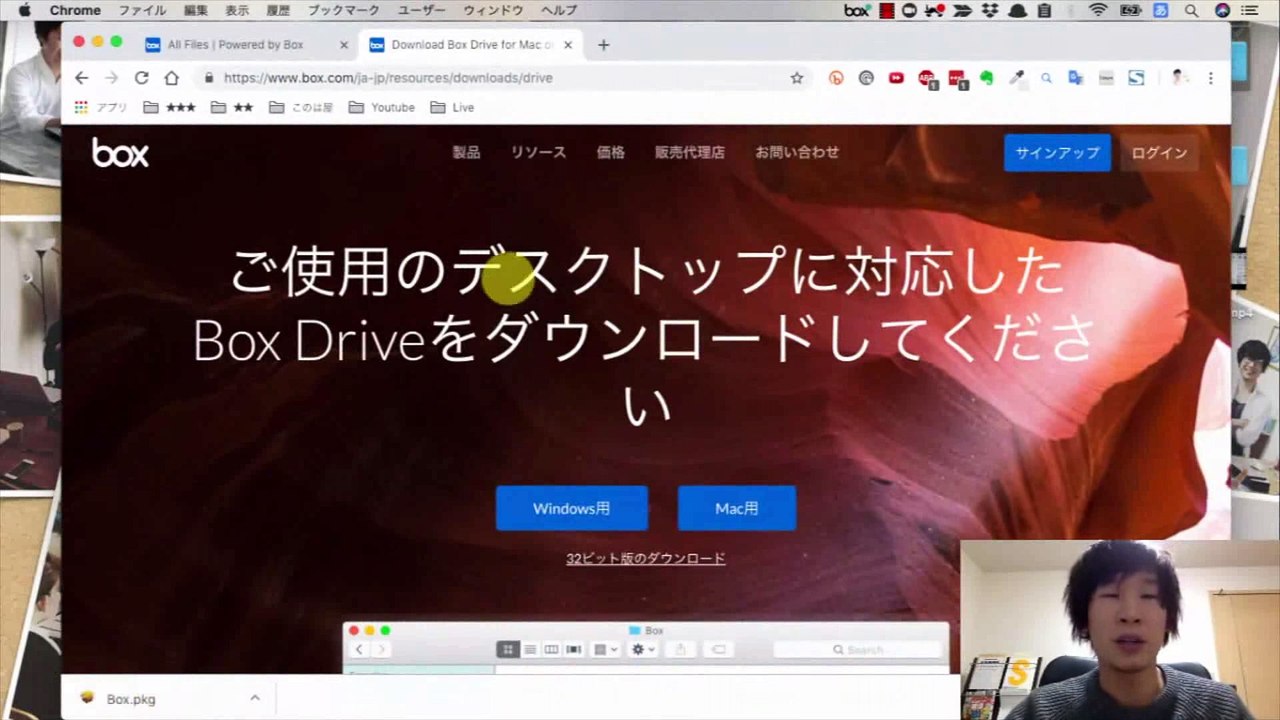Click the blue S extension icon

click(x=1136, y=78)
